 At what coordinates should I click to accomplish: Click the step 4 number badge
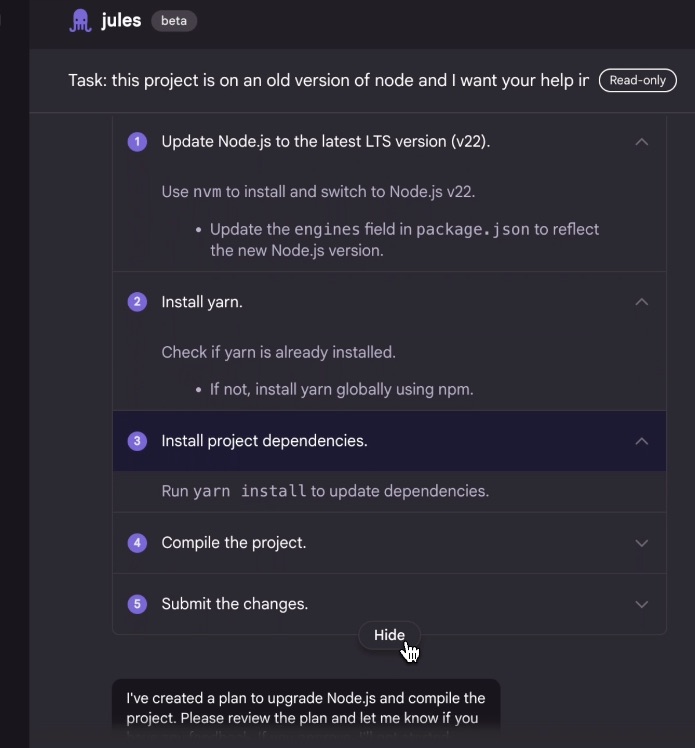click(137, 543)
